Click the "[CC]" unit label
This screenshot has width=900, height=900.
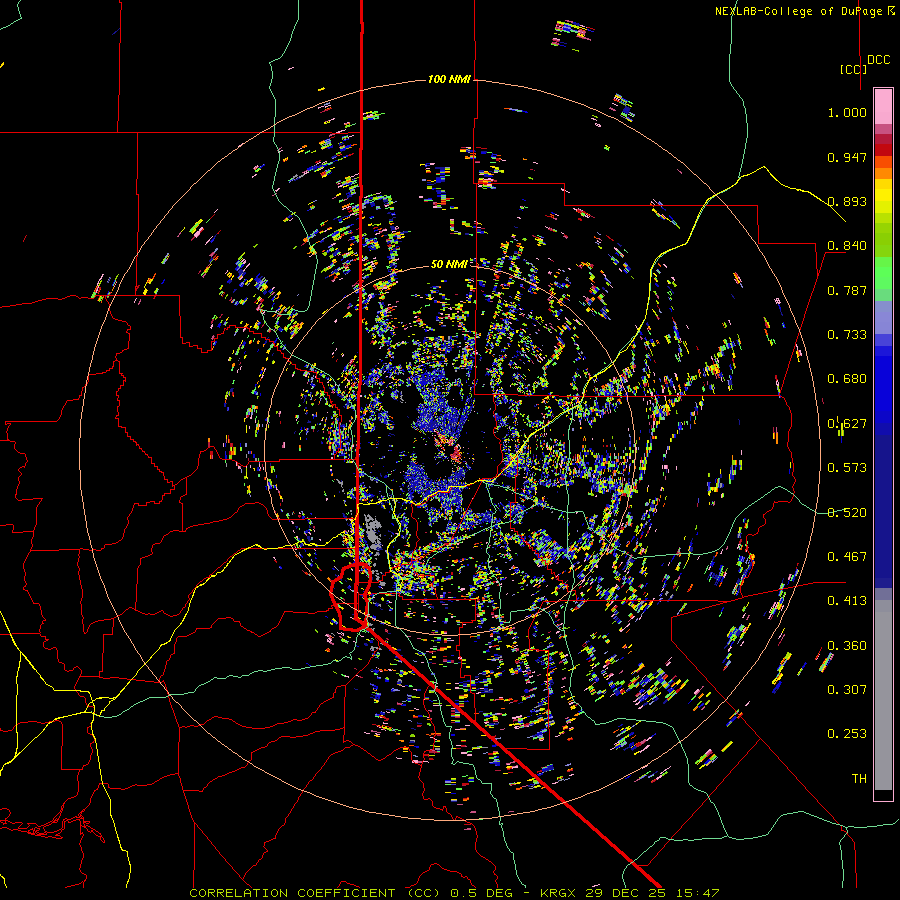coord(853,69)
